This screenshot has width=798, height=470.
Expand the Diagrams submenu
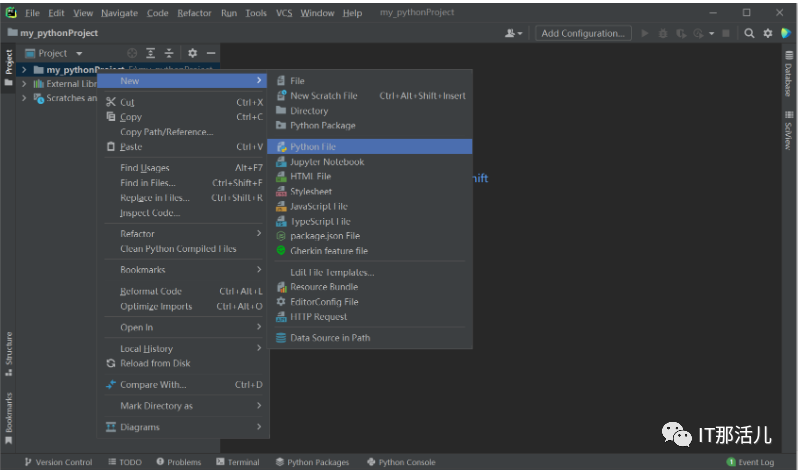point(184,427)
